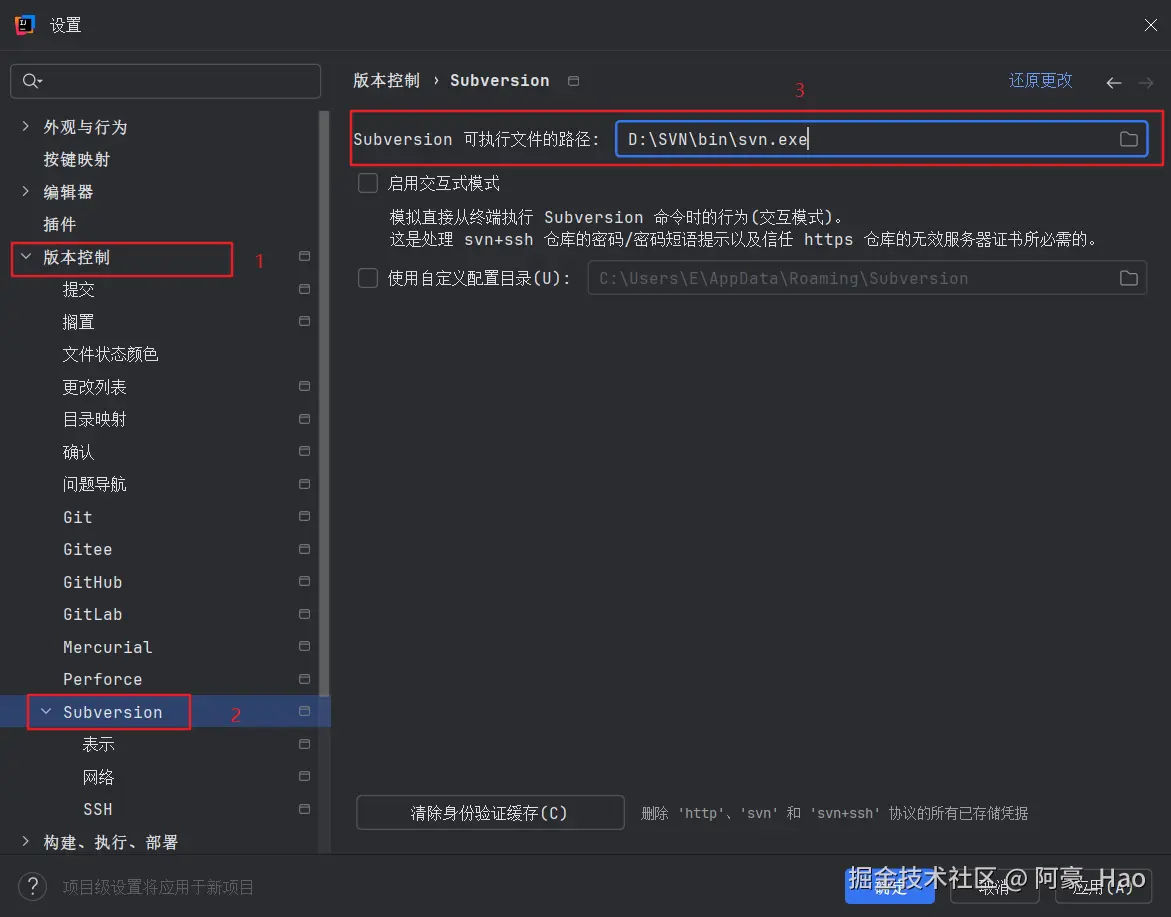Click the settings search field

tap(166, 81)
